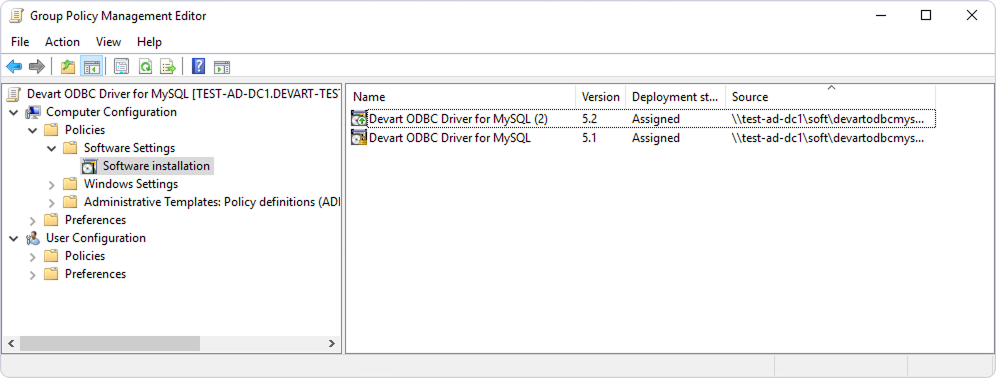Image resolution: width=996 pixels, height=378 pixels.
Task: Click the blue Help question mark icon
Action: click(198, 66)
